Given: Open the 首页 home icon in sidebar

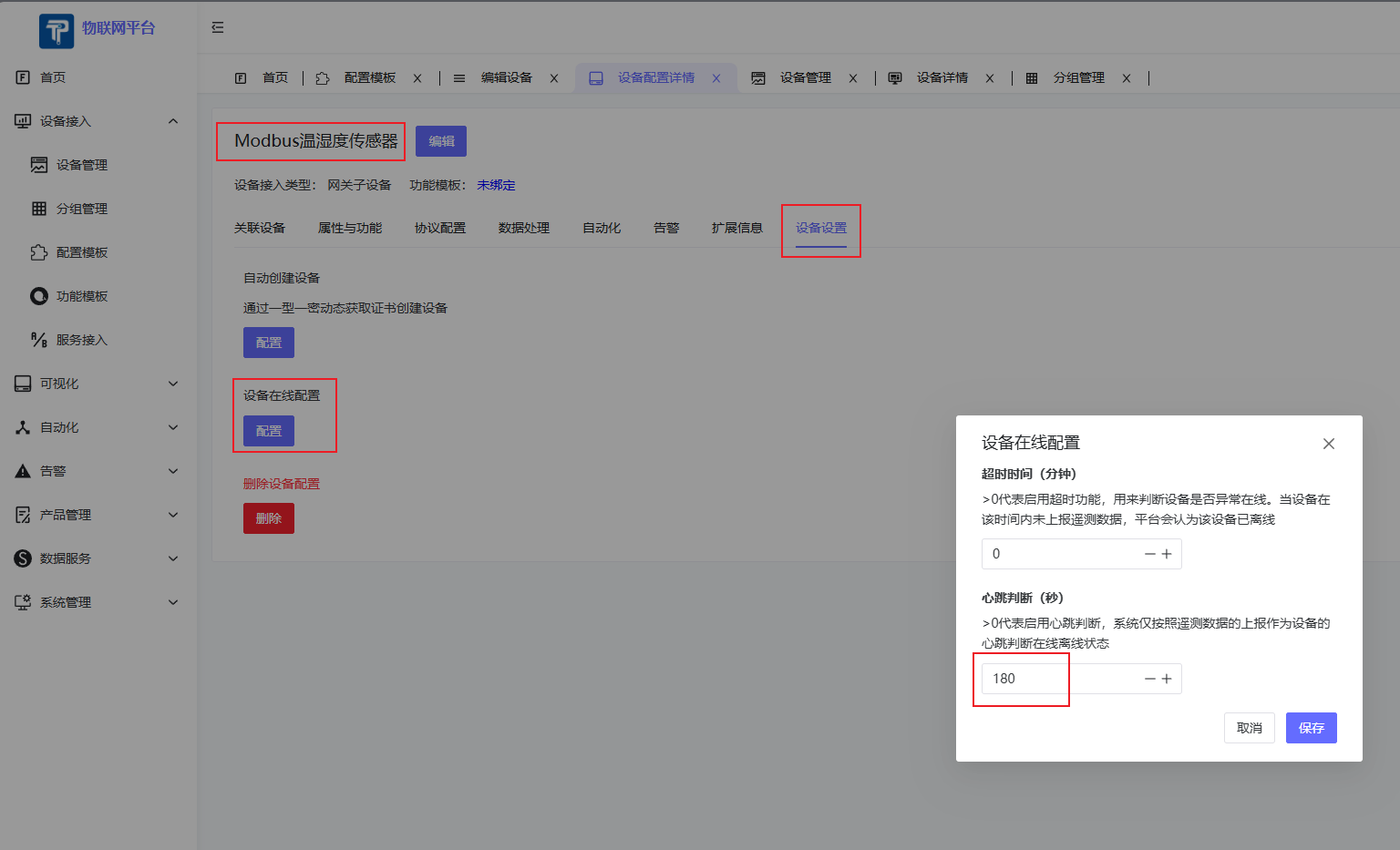Looking at the screenshot, I should (x=22, y=77).
